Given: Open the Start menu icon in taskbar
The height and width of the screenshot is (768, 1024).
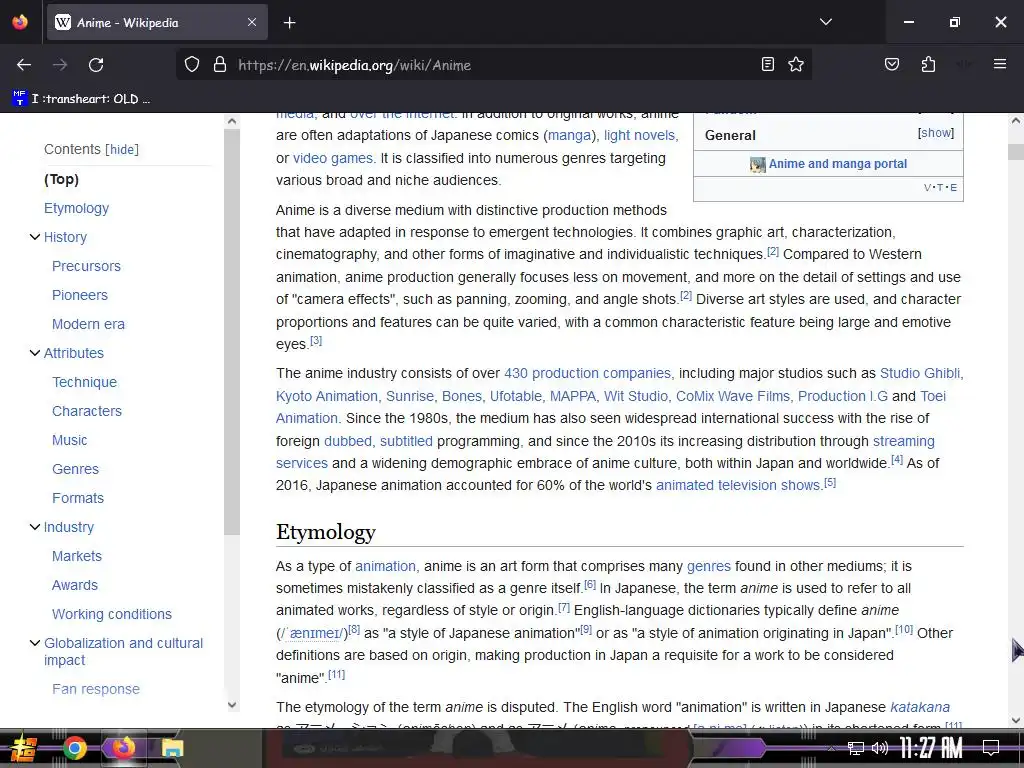Looking at the screenshot, I should [x=24, y=748].
